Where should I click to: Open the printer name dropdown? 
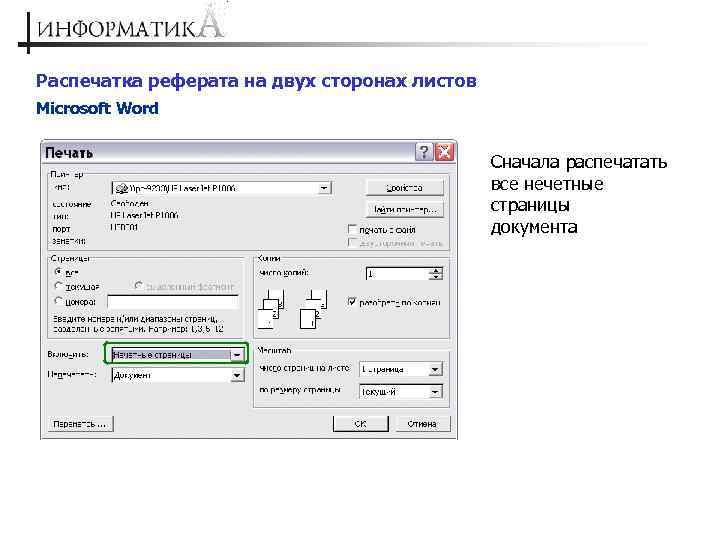pyautogui.click(x=324, y=188)
